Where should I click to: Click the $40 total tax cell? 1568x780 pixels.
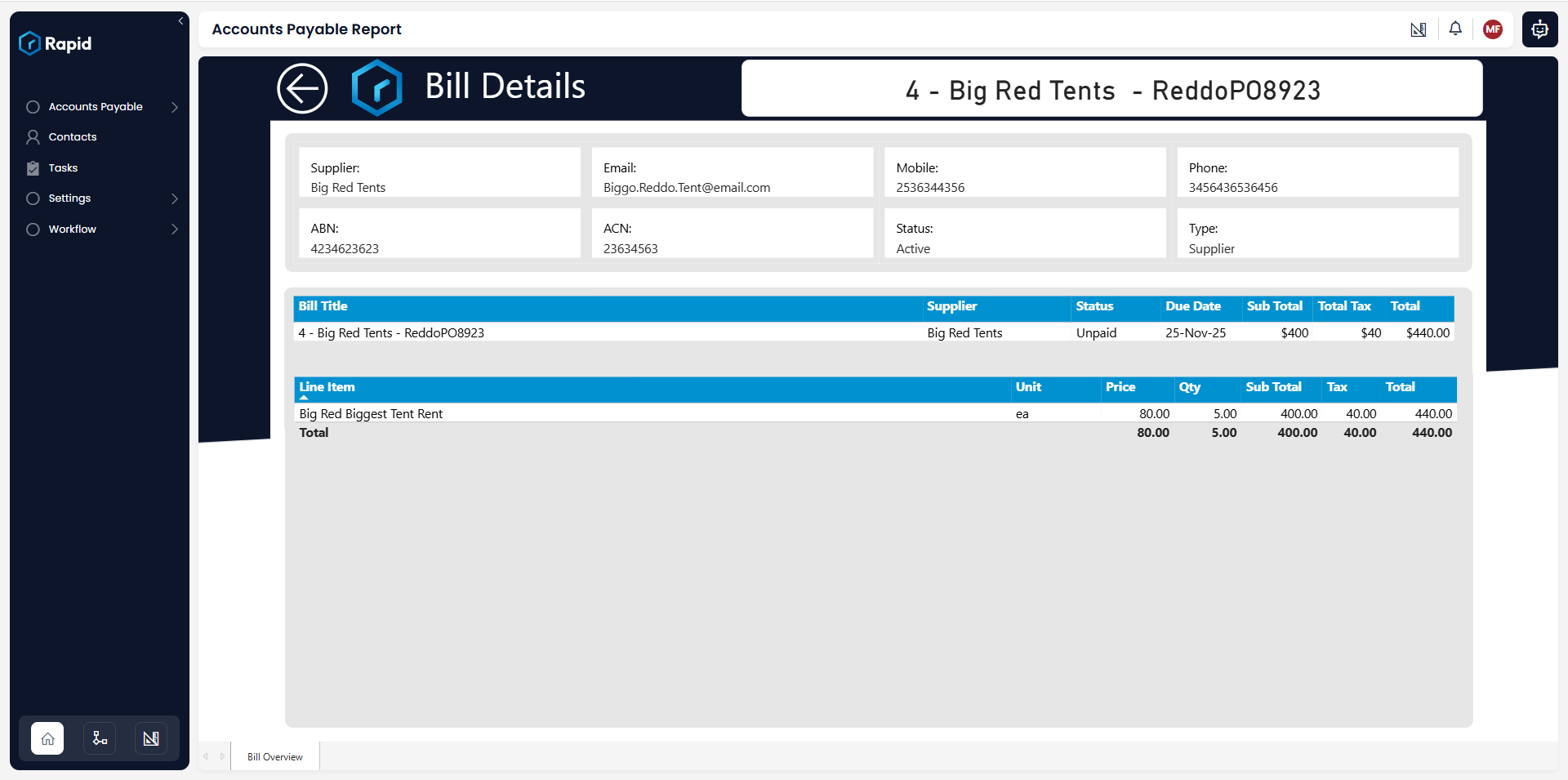point(1370,333)
